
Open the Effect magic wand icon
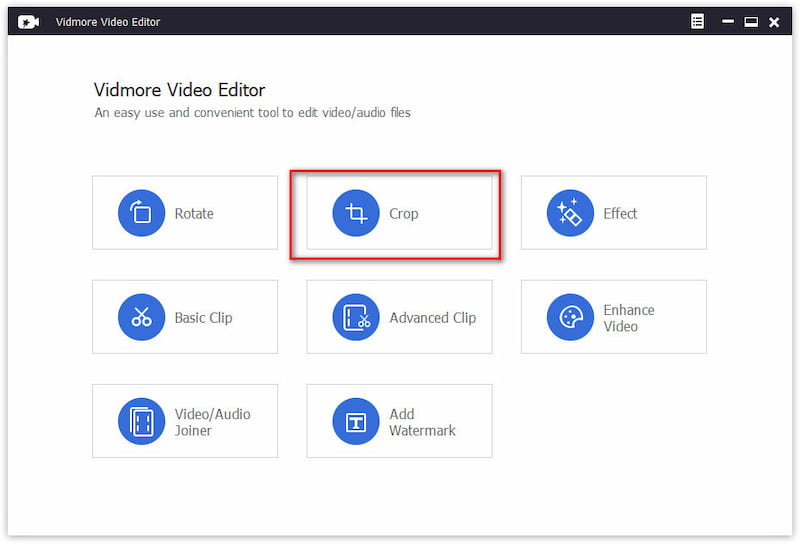pos(570,213)
